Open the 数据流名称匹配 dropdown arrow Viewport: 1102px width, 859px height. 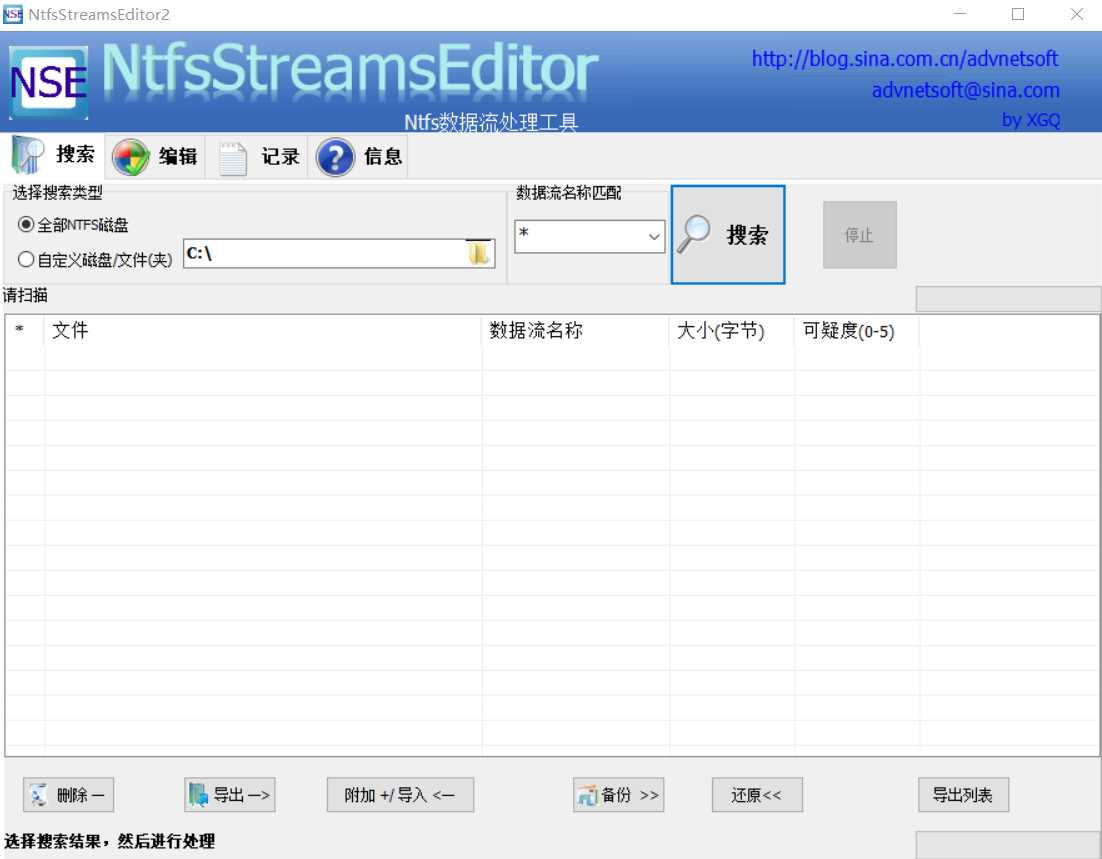click(x=654, y=237)
